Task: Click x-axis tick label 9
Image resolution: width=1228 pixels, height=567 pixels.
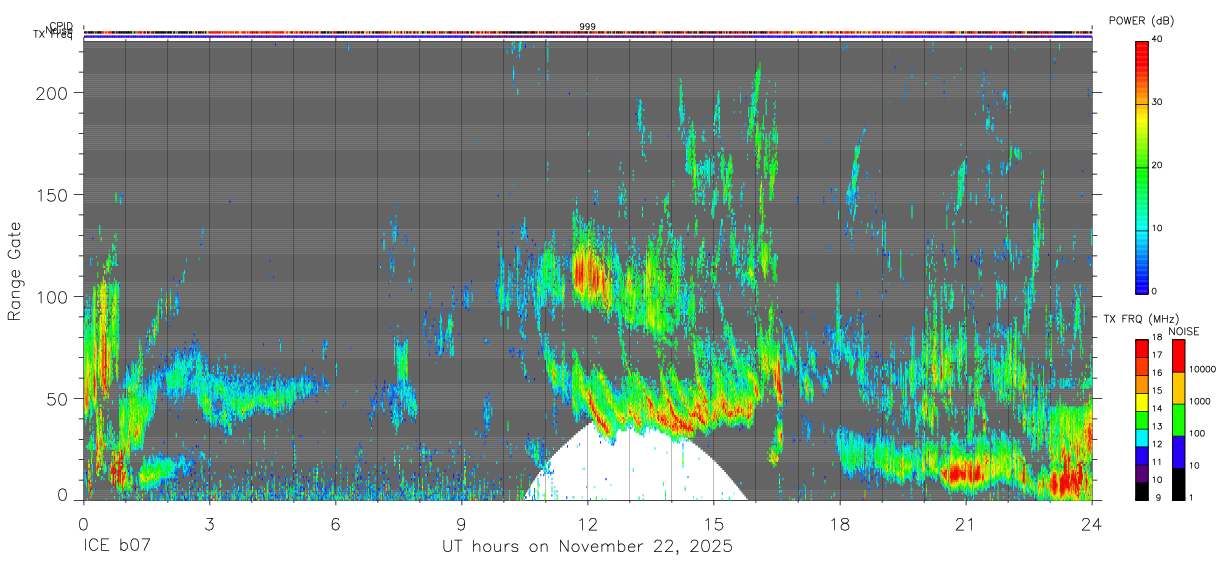Action: [x=461, y=523]
